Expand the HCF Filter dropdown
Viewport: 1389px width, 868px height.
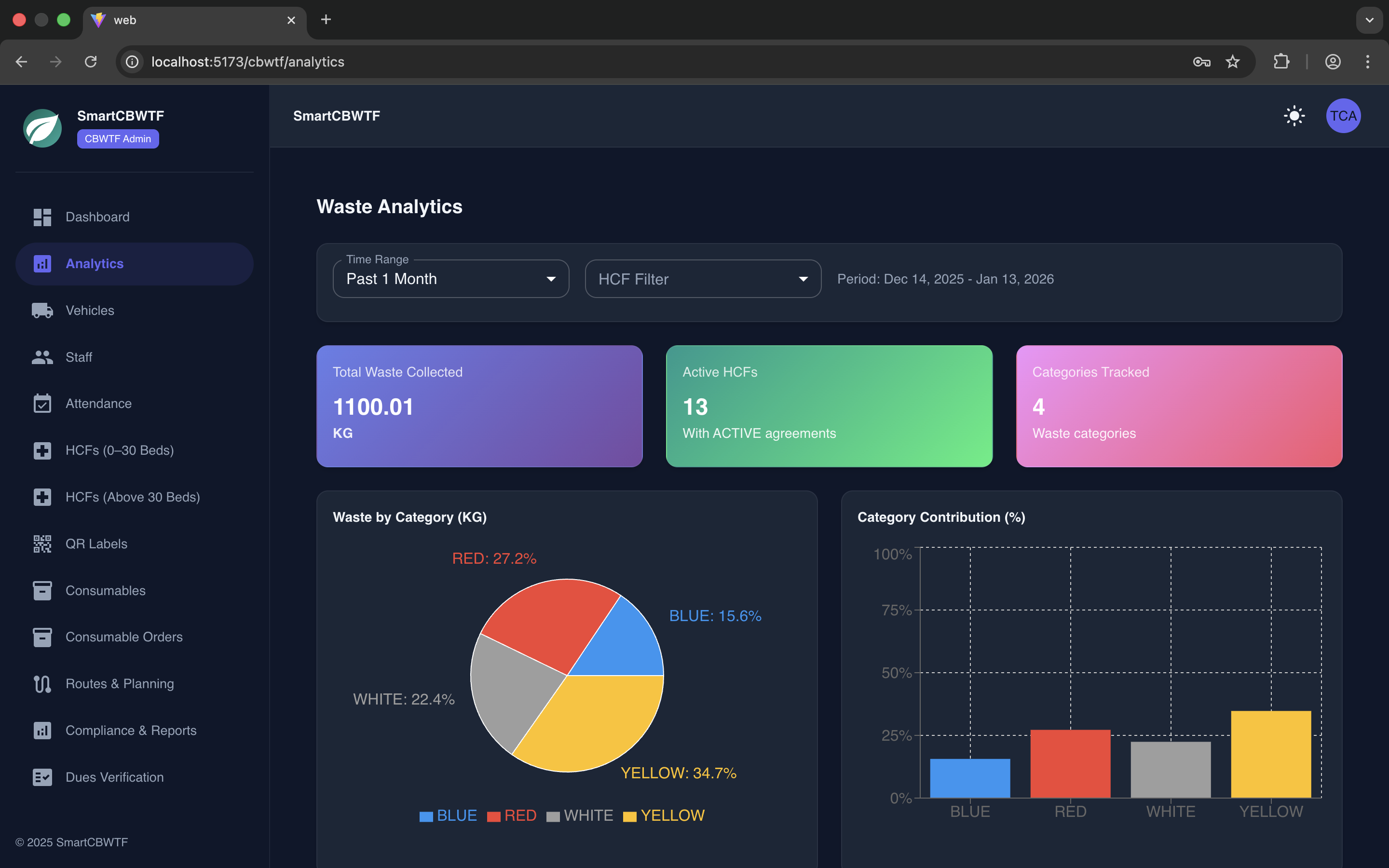click(701, 278)
